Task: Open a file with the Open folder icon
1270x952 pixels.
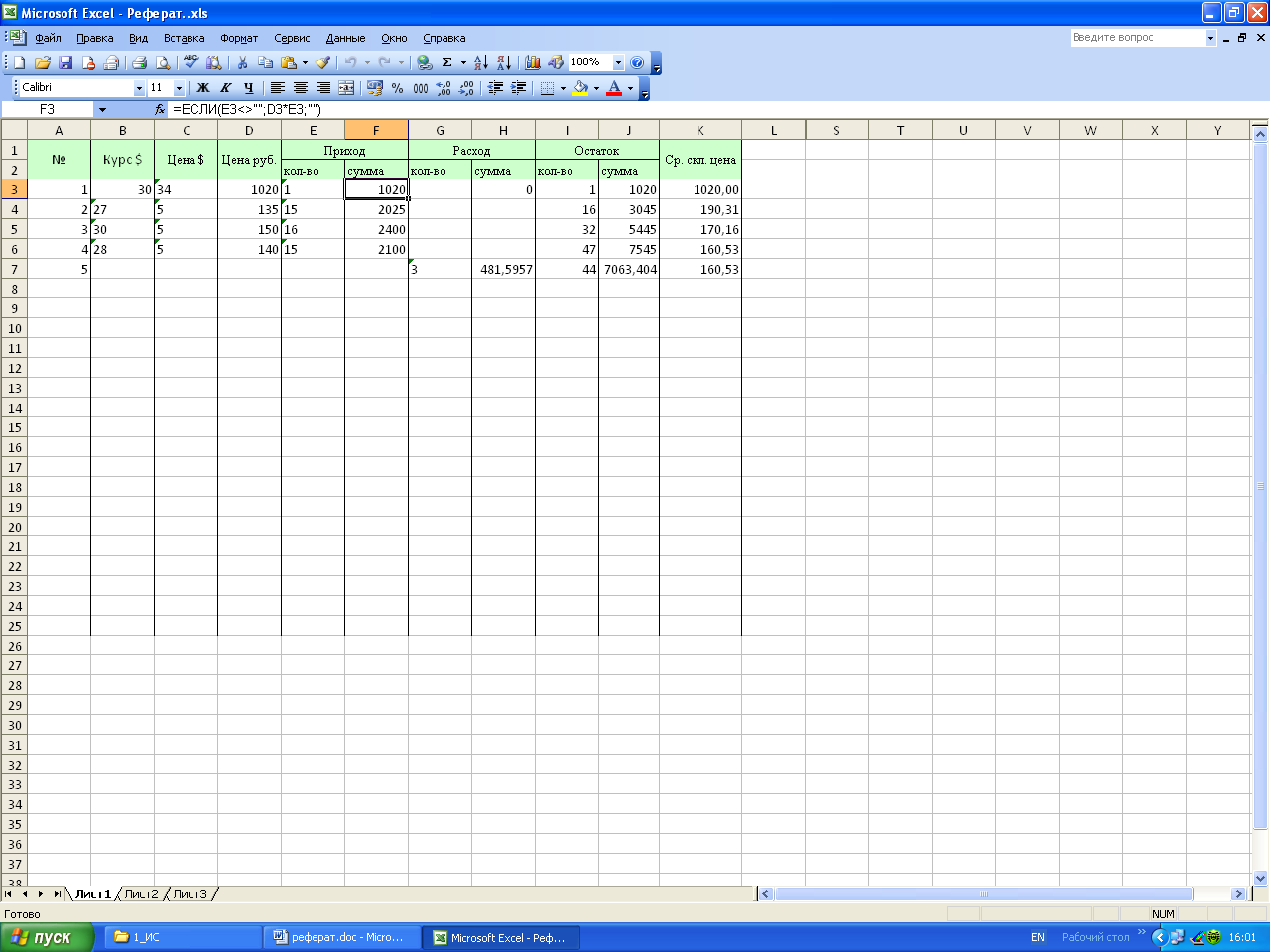Action: tap(42, 62)
